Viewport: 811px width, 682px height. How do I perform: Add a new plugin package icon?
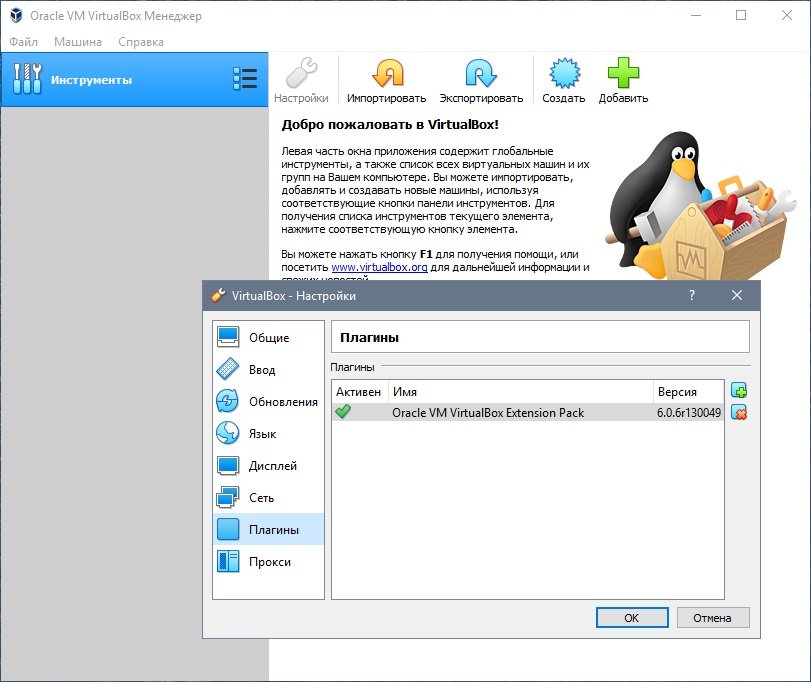pos(739,391)
